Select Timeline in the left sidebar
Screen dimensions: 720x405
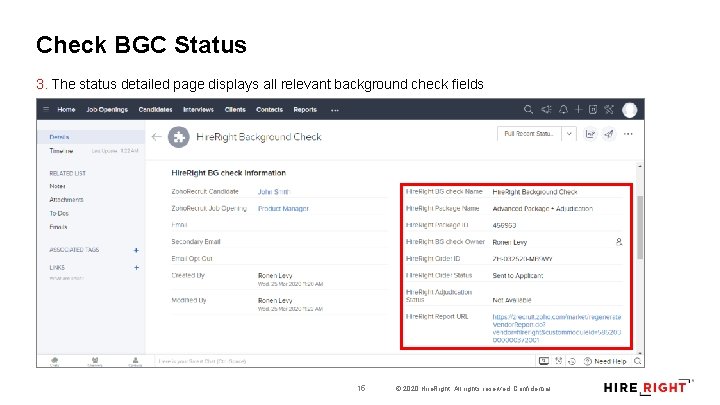point(62,151)
